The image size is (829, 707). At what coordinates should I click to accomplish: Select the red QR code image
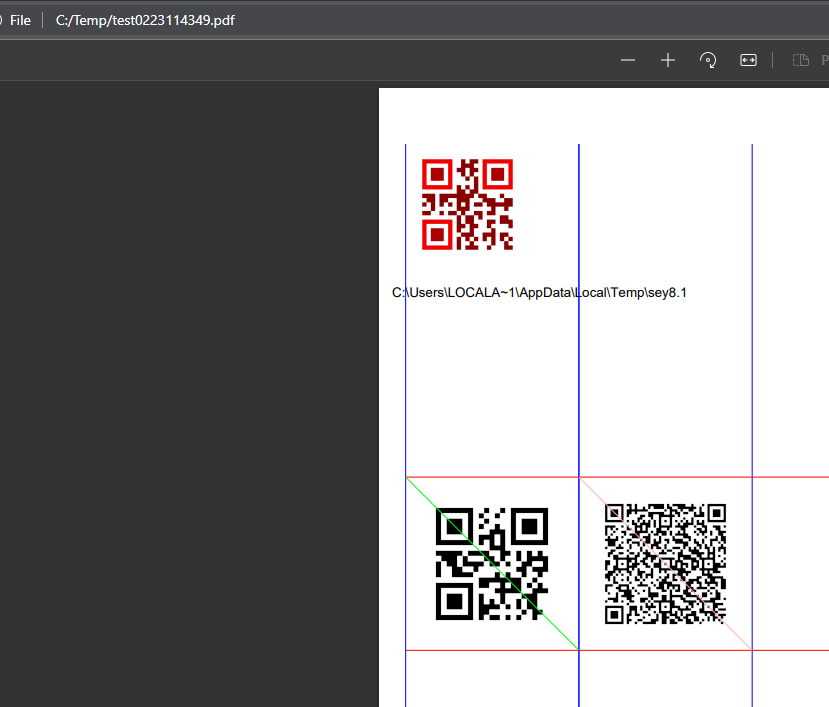467,204
